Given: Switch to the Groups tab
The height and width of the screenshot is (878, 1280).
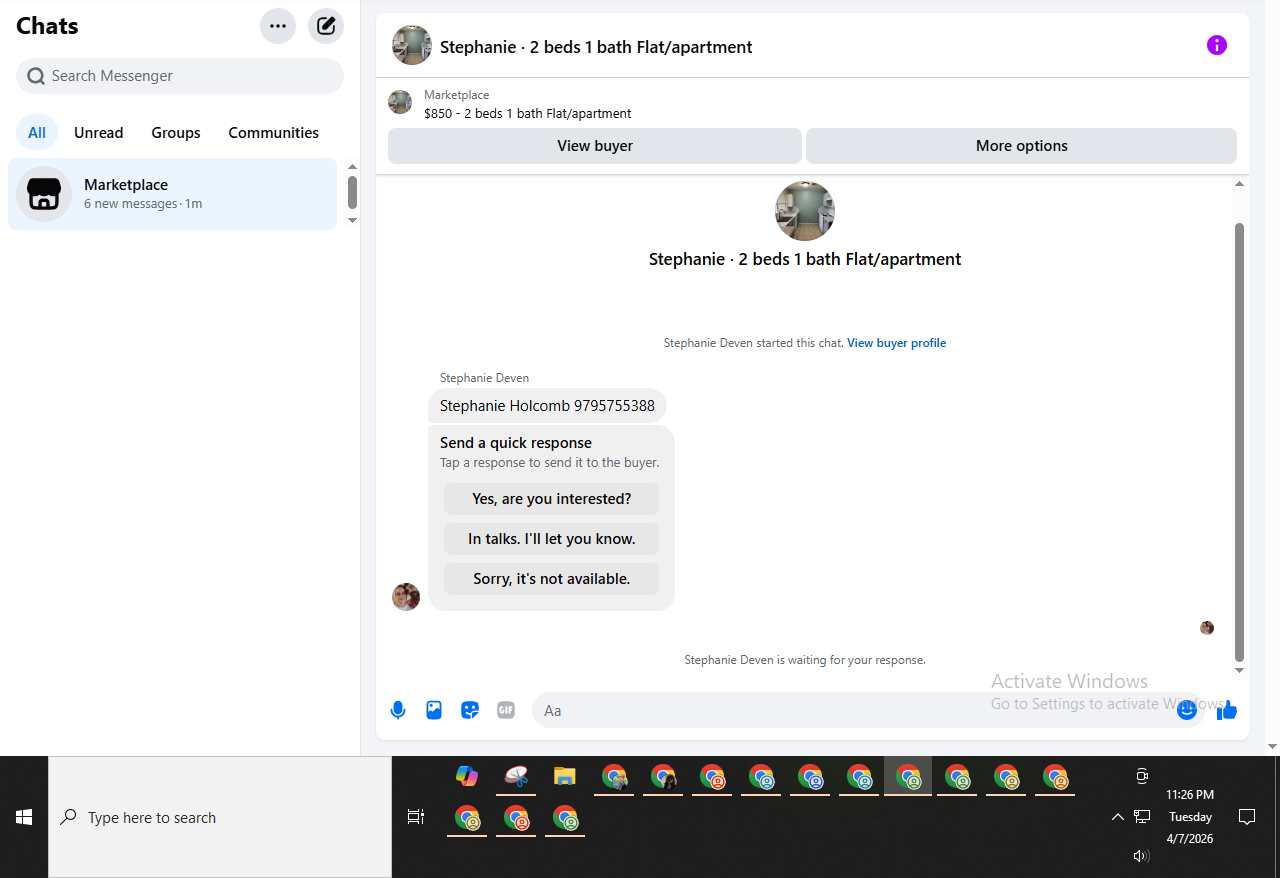Looking at the screenshot, I should pos(176,133).
